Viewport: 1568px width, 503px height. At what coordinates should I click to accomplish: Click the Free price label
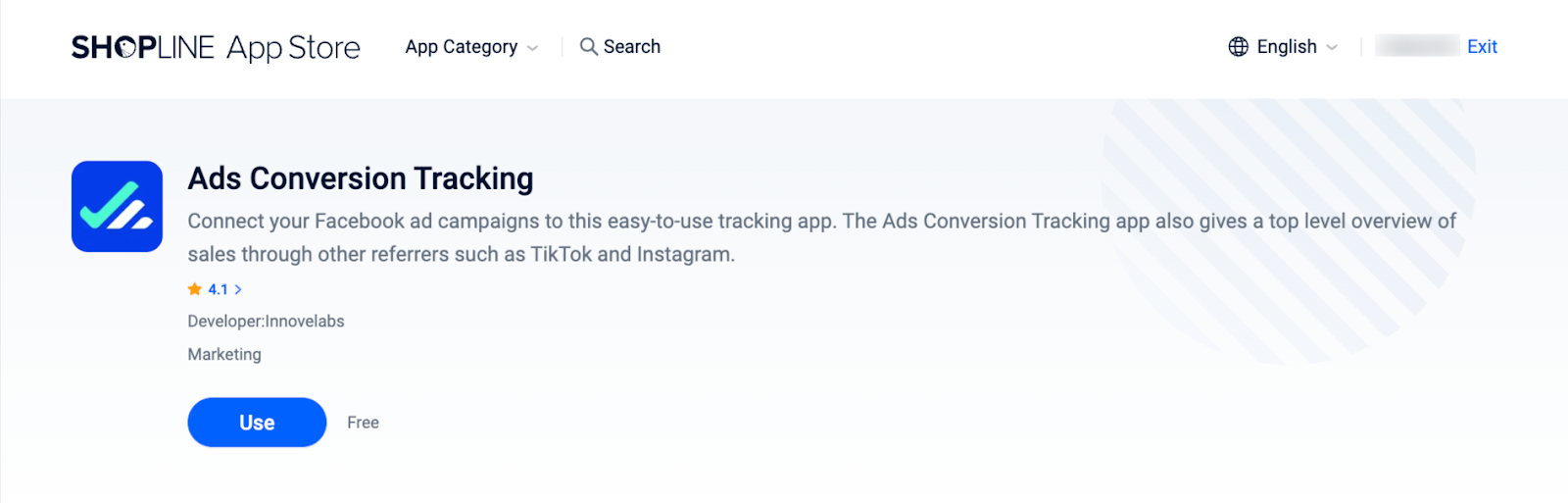click(363, 423)
